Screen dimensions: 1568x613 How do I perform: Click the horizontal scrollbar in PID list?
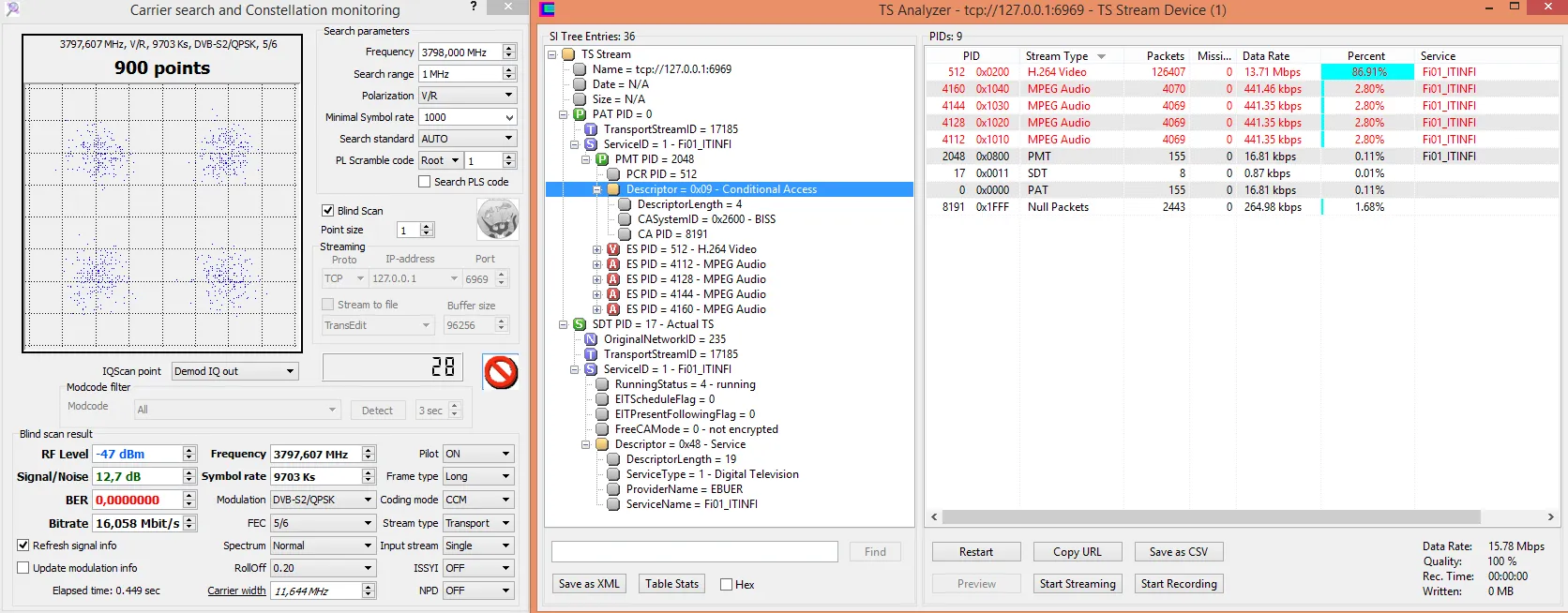[1210, 517]
